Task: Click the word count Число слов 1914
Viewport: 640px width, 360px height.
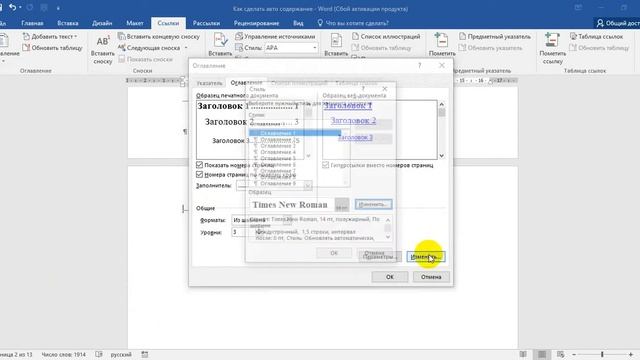Action: pos(63,354)
